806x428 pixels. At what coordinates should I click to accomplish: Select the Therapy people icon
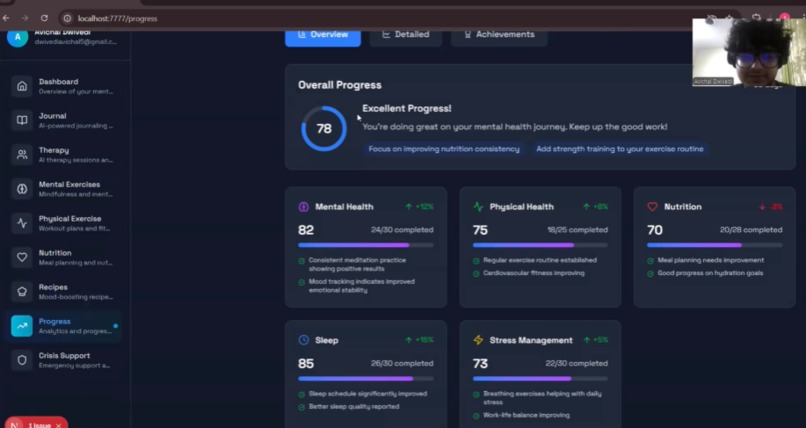[22, 155]
